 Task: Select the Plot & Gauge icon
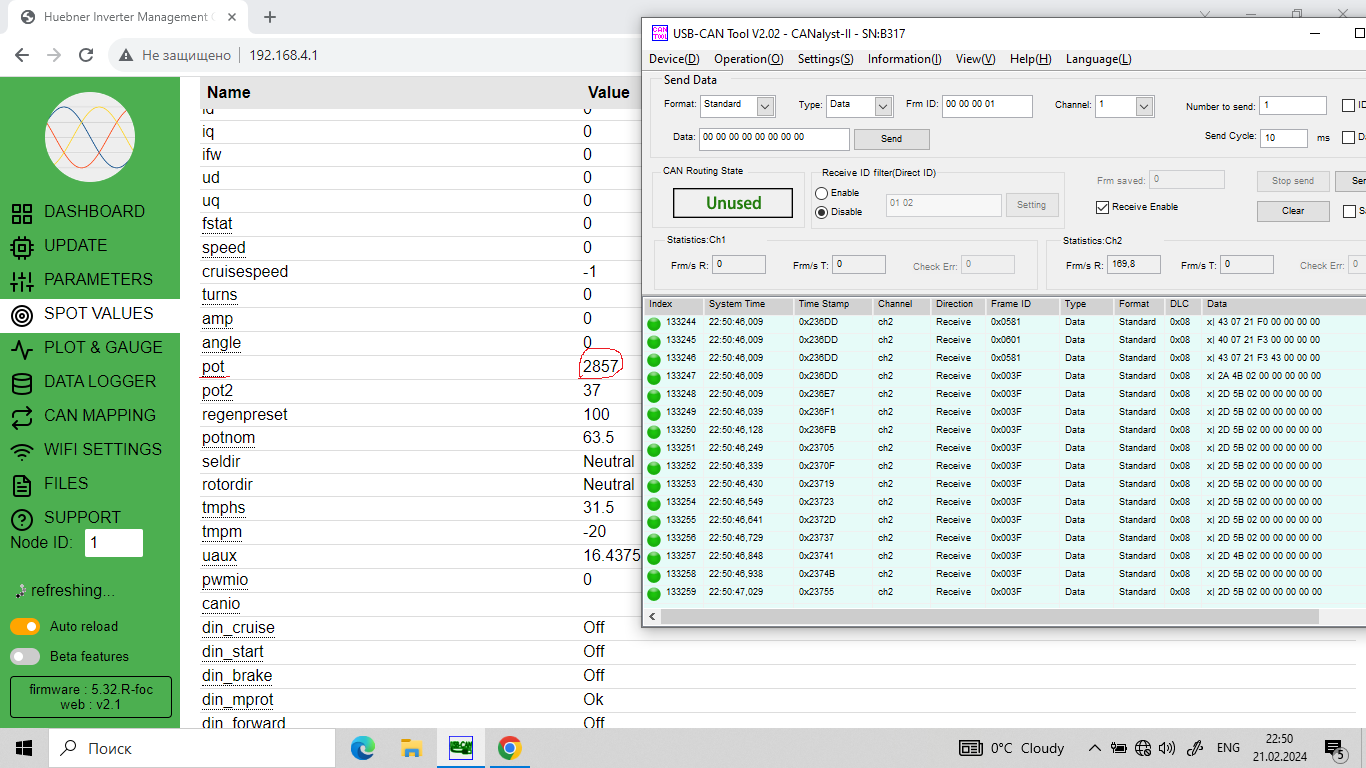click(22, 348)
